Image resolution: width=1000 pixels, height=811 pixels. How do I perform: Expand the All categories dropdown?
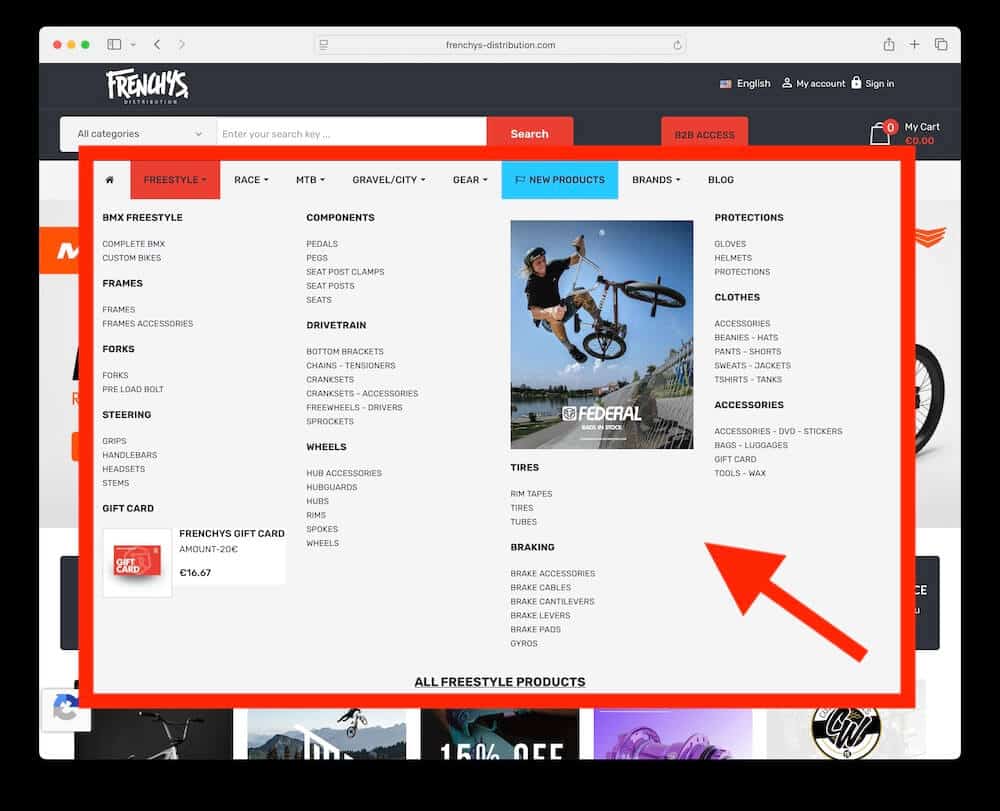[138, 134]
